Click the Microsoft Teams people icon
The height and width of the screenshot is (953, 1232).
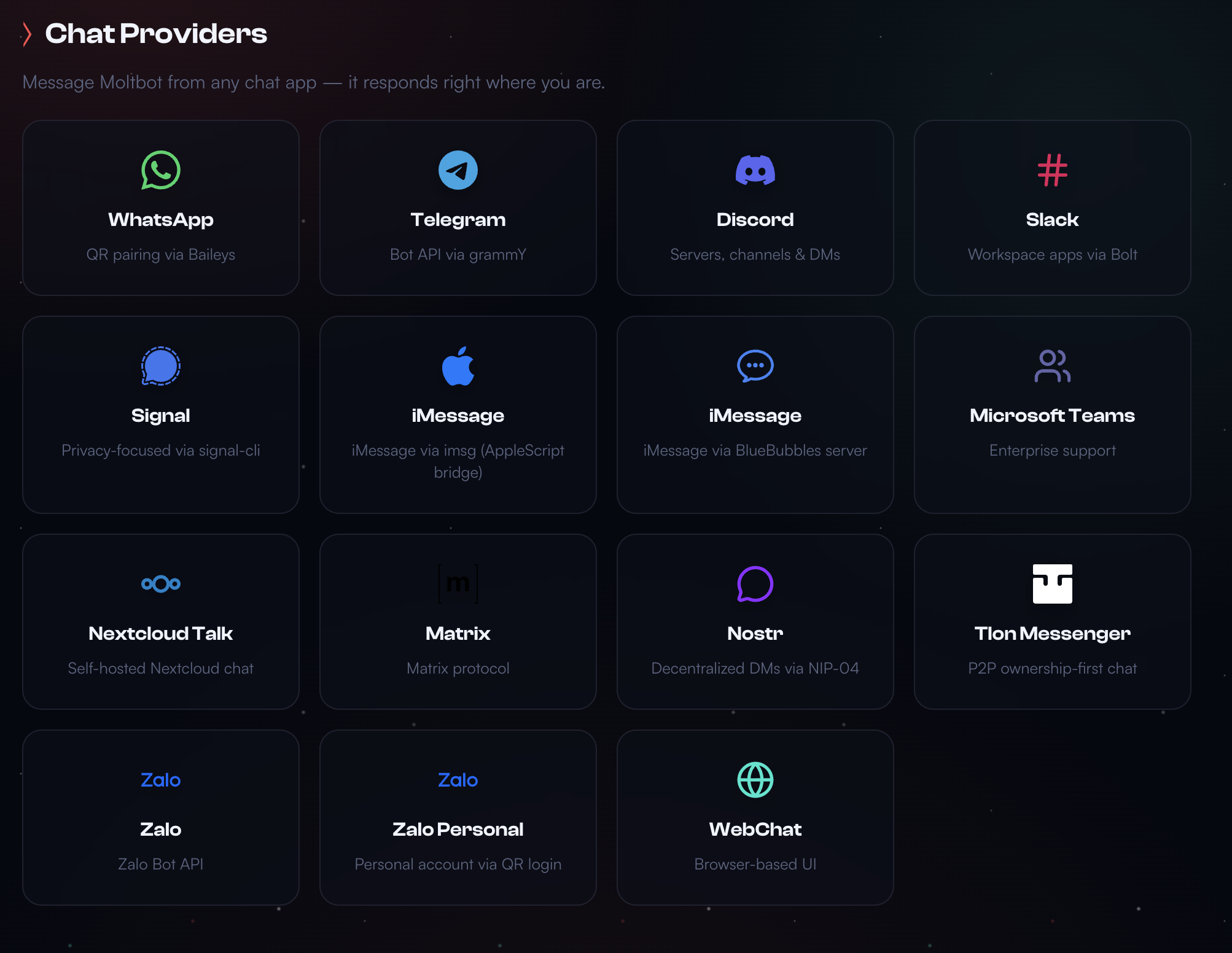(x=1053, y=366)
